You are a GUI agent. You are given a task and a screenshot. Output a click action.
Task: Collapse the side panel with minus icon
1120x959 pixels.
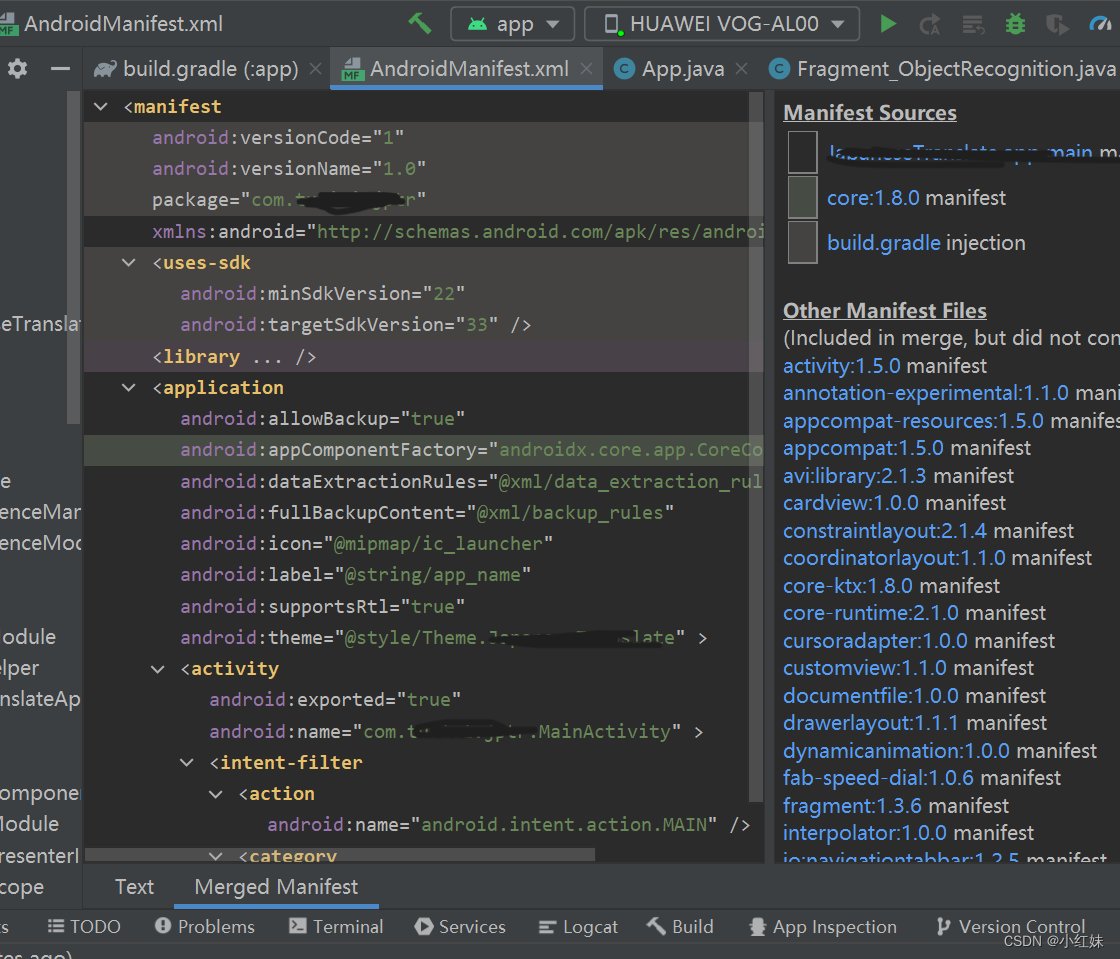coord(60,69)
